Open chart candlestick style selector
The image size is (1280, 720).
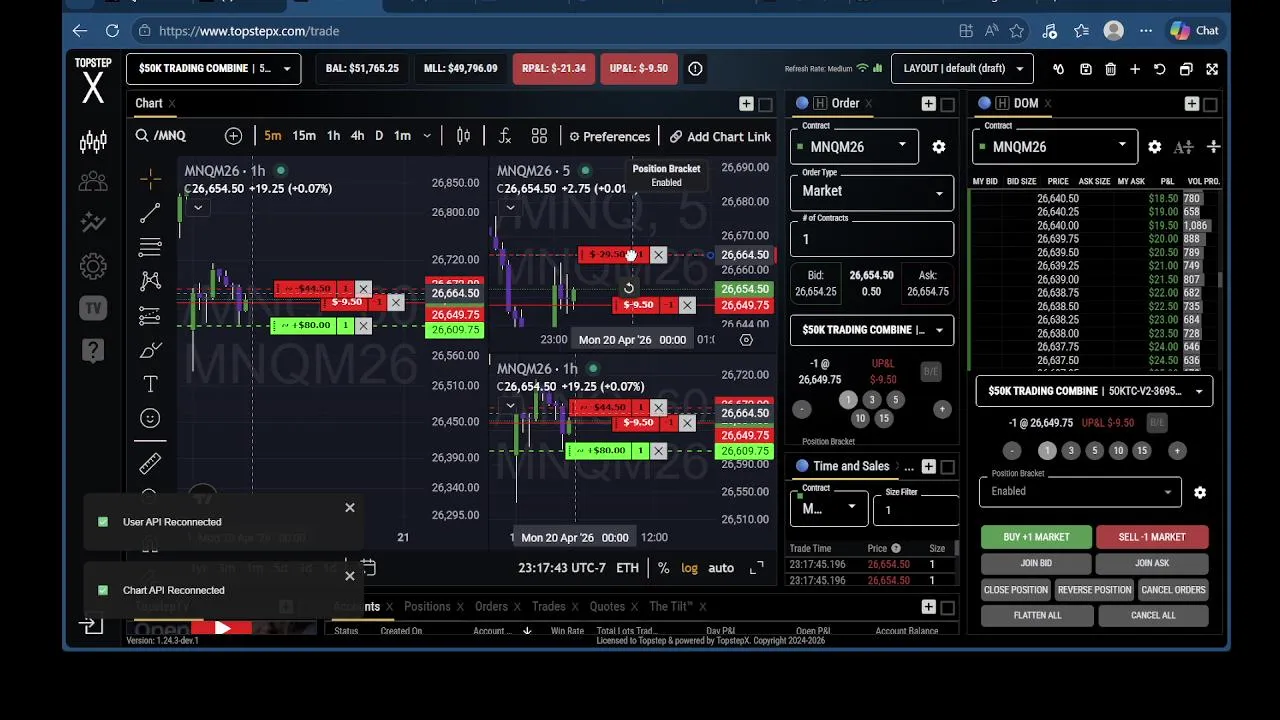[x=463, y=136]
